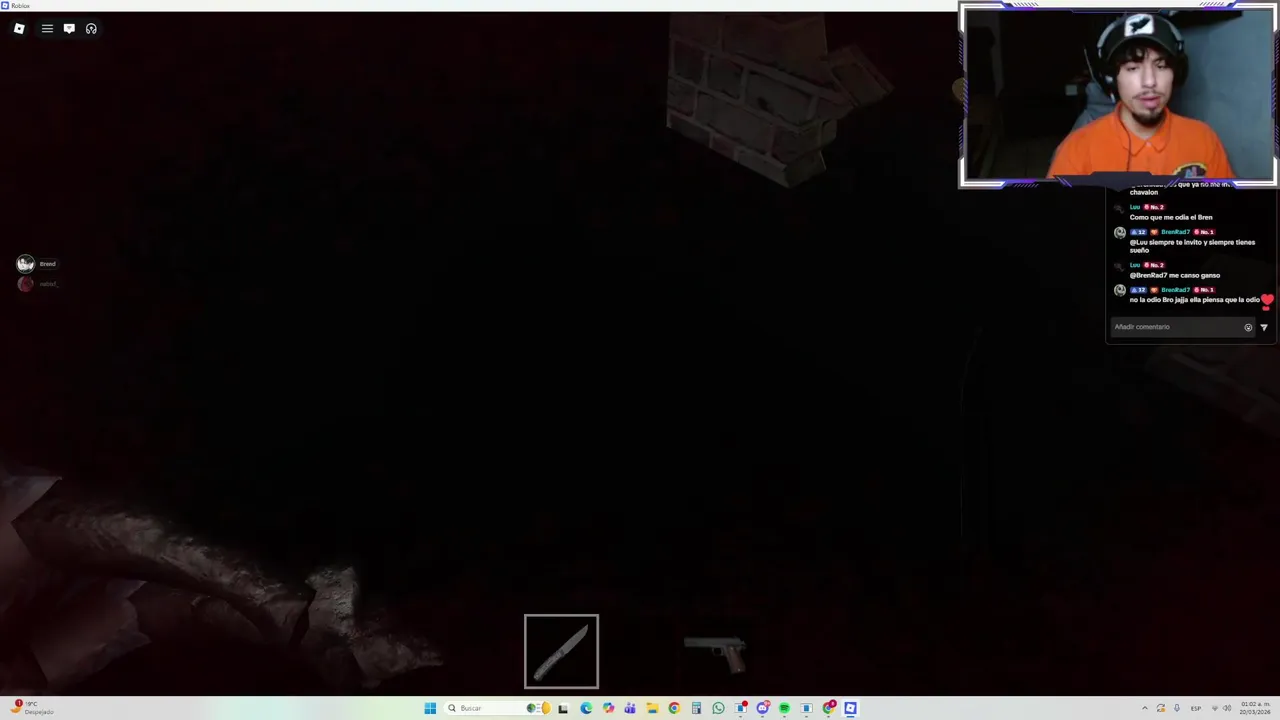Click message '@BrenRad7 me canso ganso'
Screen dimensions: 1280x720
coord(1175,275)
